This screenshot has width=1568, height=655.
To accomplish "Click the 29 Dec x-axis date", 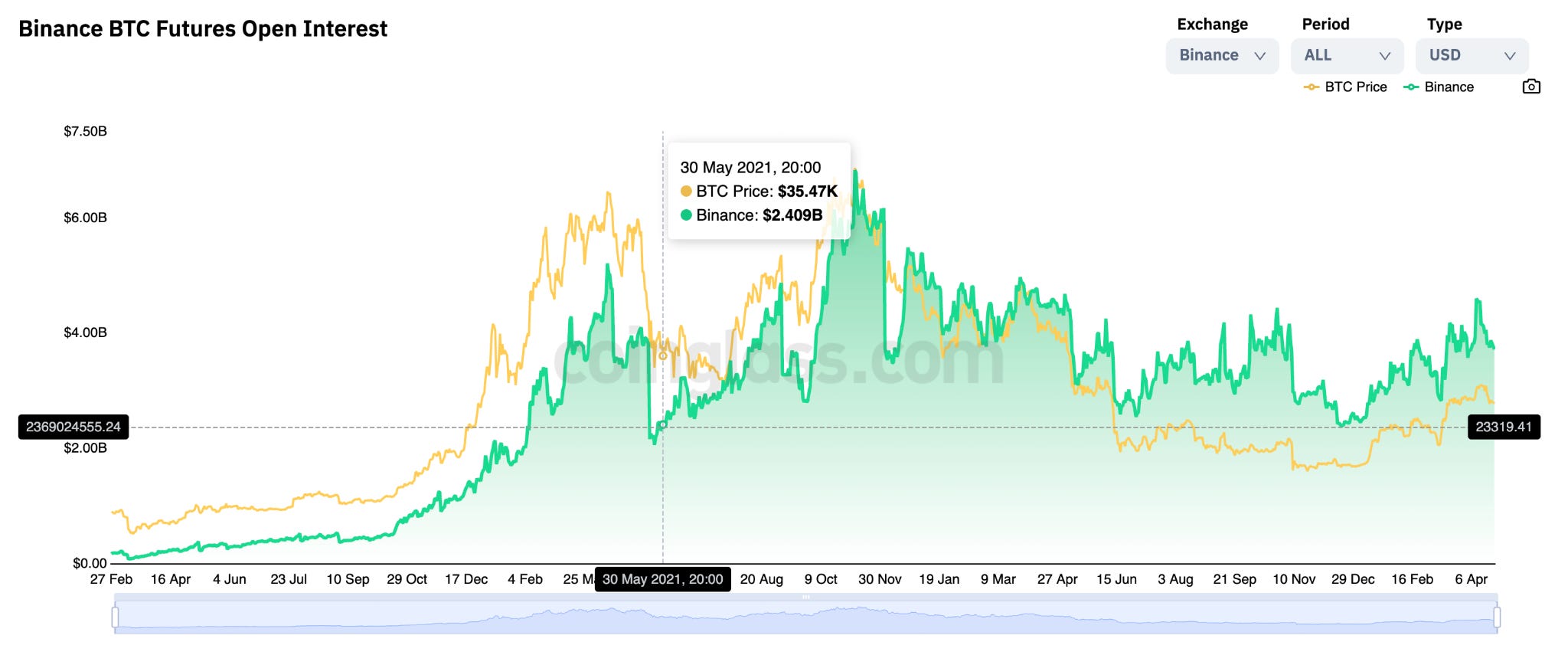I will click(x=1353, y=580).
